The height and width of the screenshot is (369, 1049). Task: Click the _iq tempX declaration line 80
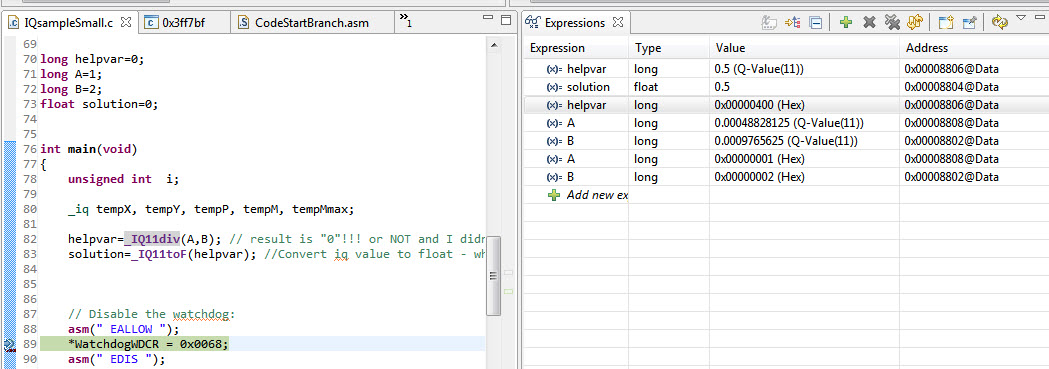(211, 209)
